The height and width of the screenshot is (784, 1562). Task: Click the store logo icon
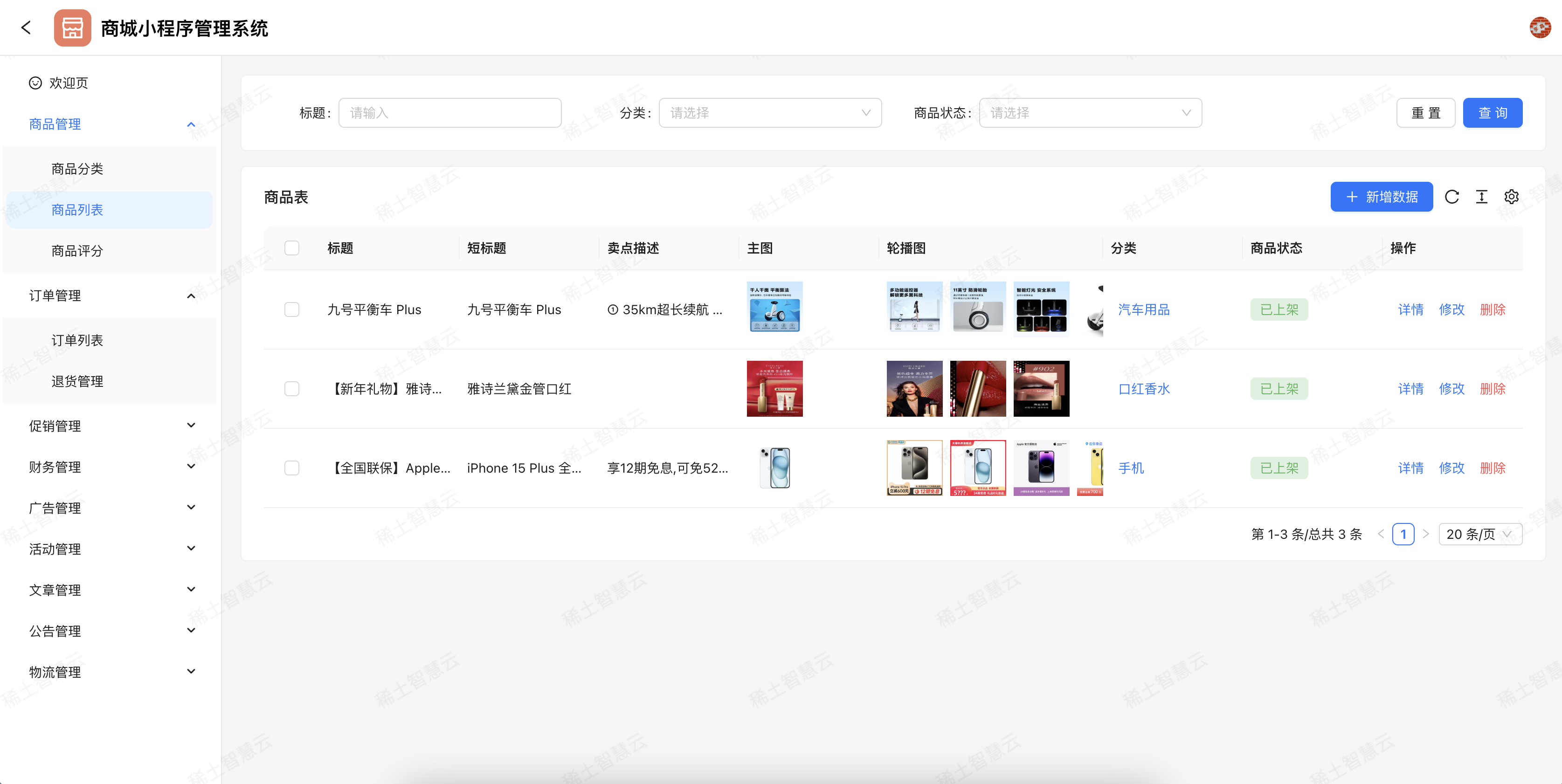coord(72,28)
